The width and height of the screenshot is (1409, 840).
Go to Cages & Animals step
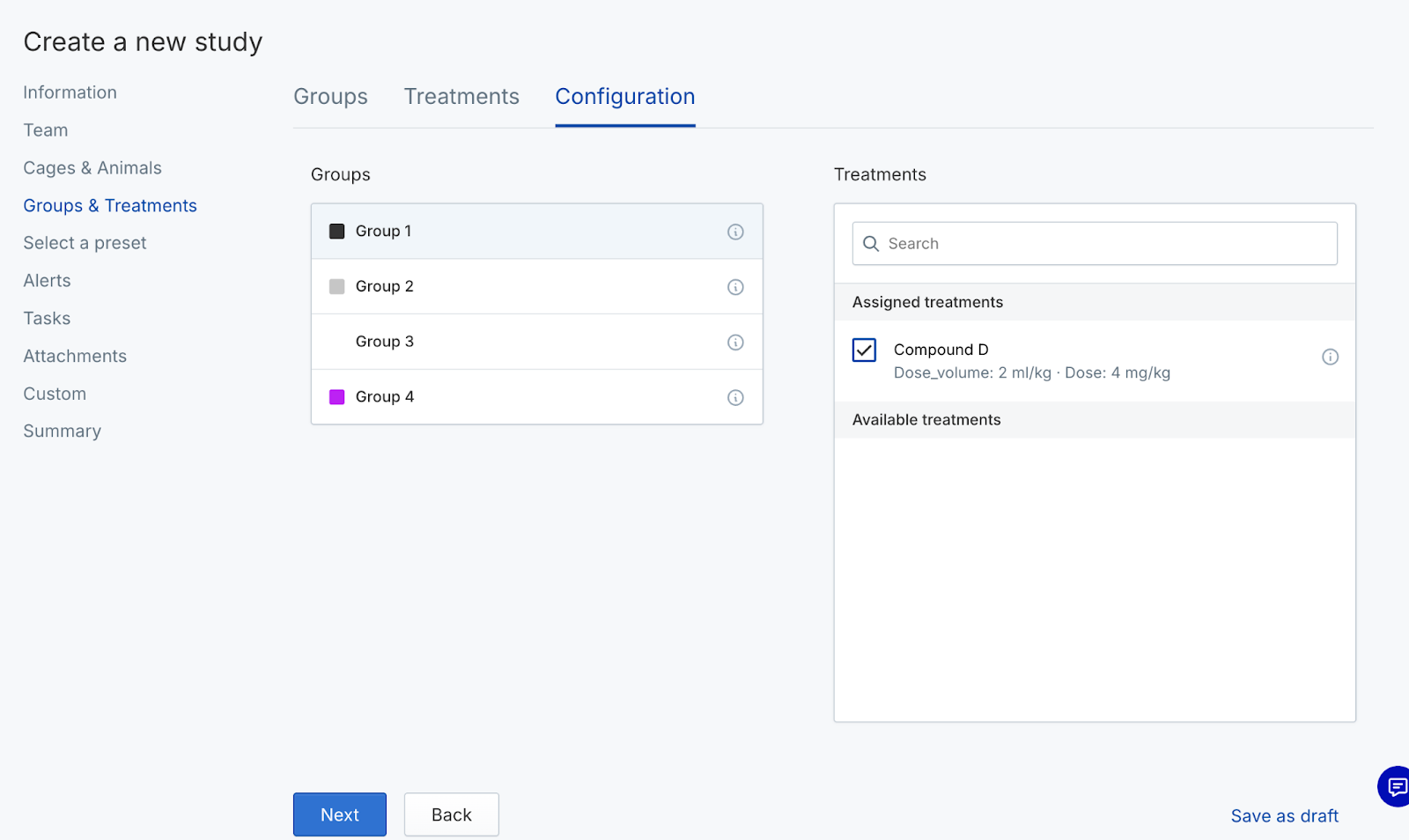[92, 168]
